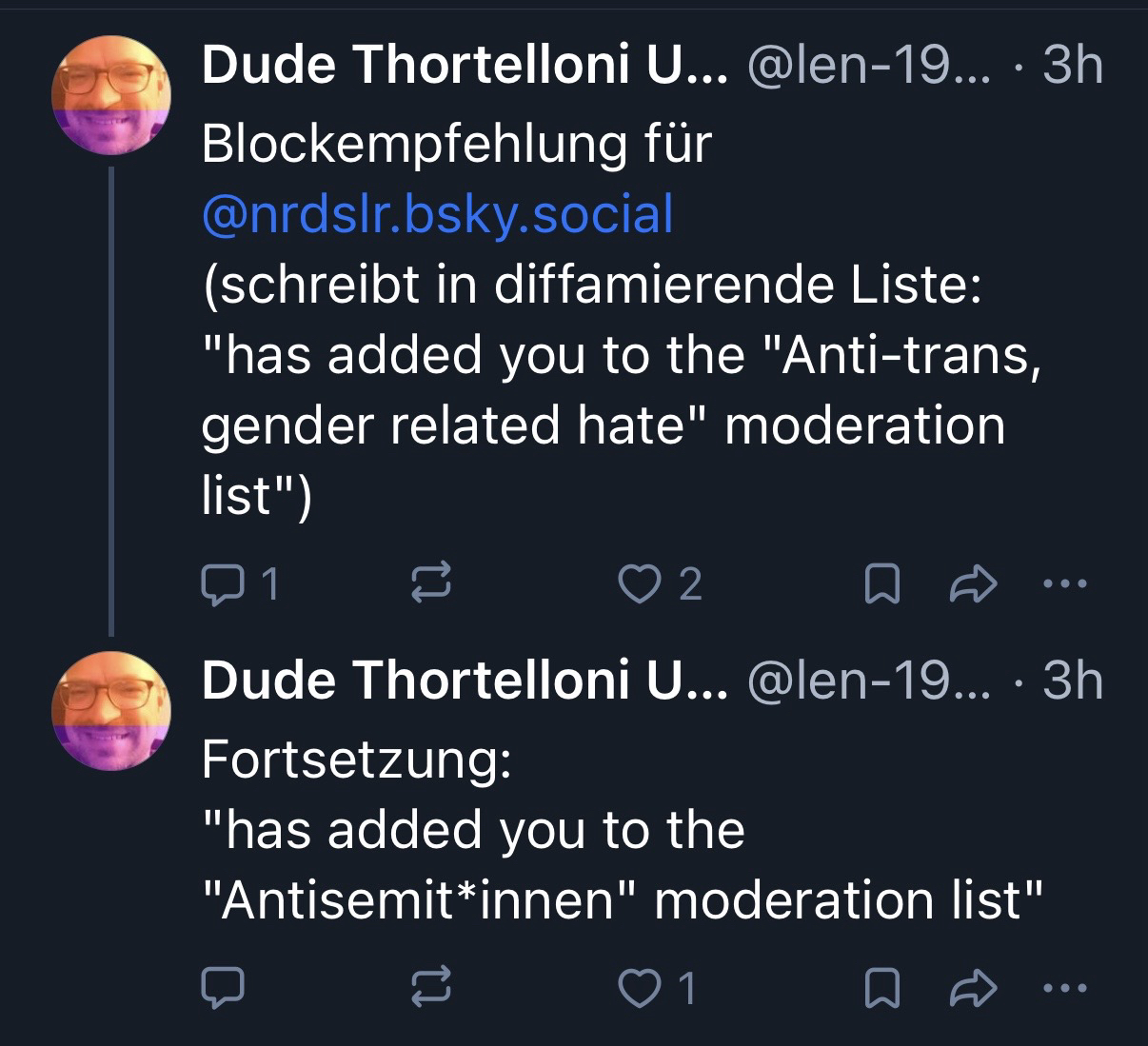Open Dude Thortelloni profile from second post name

[x=464, y=681]
